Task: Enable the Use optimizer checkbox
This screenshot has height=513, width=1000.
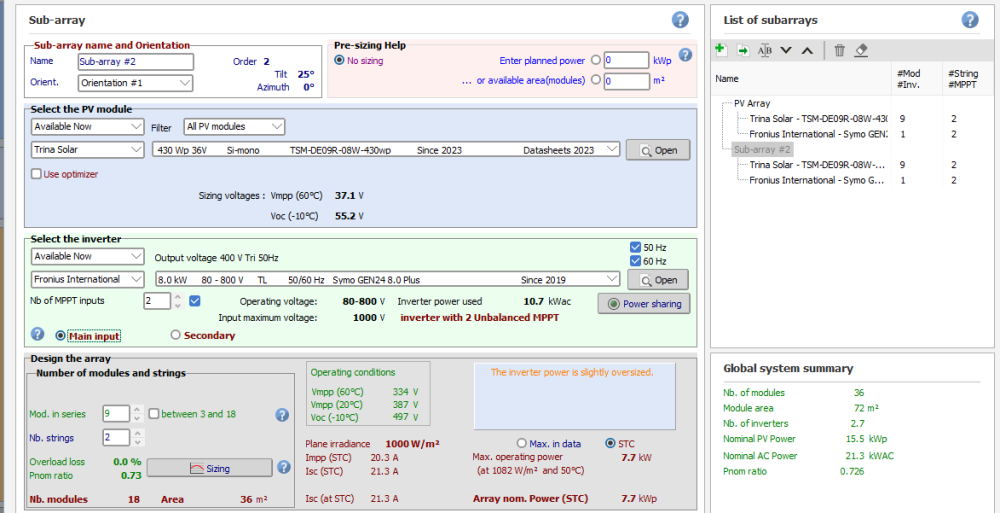Action: [37, 174]
